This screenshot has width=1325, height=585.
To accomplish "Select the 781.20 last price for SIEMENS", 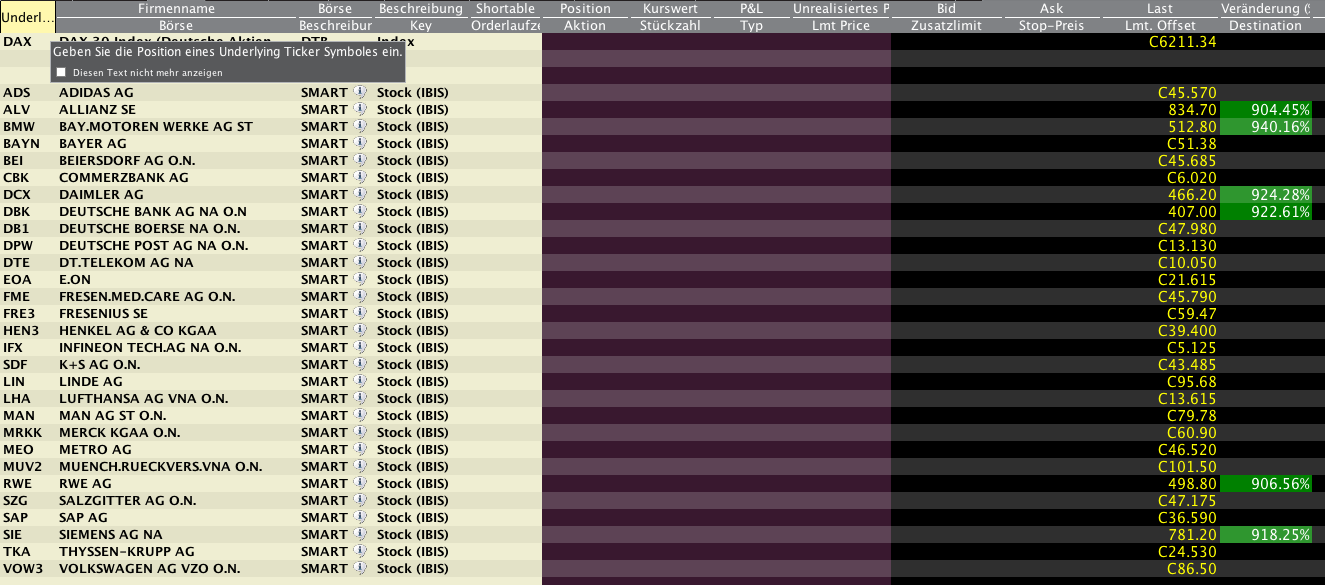I will click(1193, 535).
